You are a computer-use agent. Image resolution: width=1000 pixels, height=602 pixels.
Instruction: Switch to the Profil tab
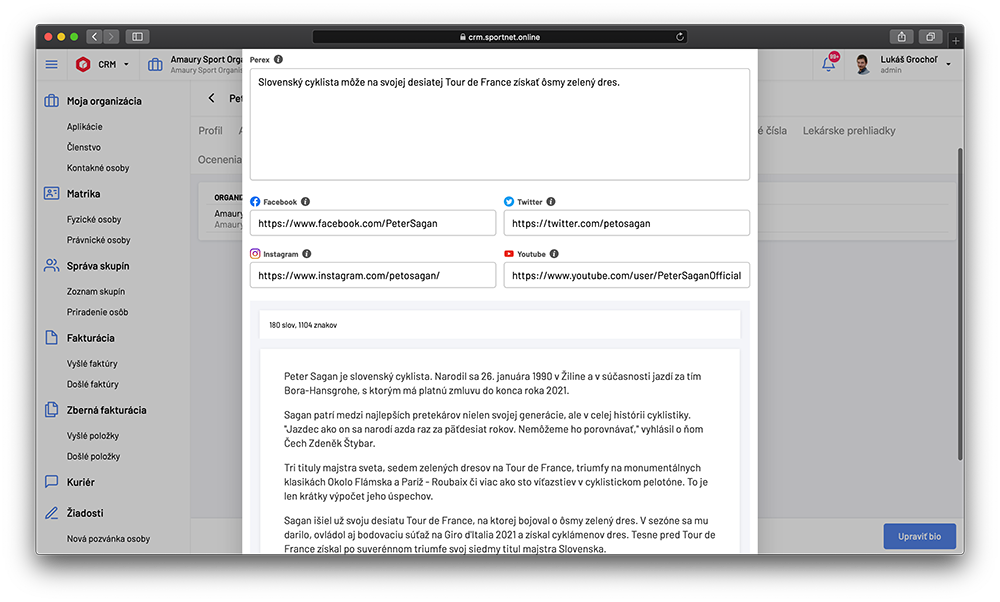point(210,131)
